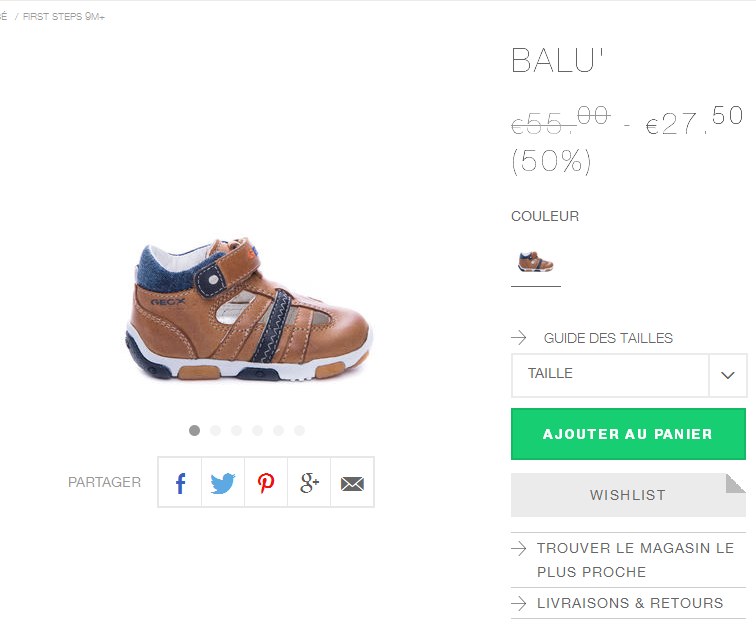Click the arrow beside Livraisons & Retours

[x=519, y=603]
